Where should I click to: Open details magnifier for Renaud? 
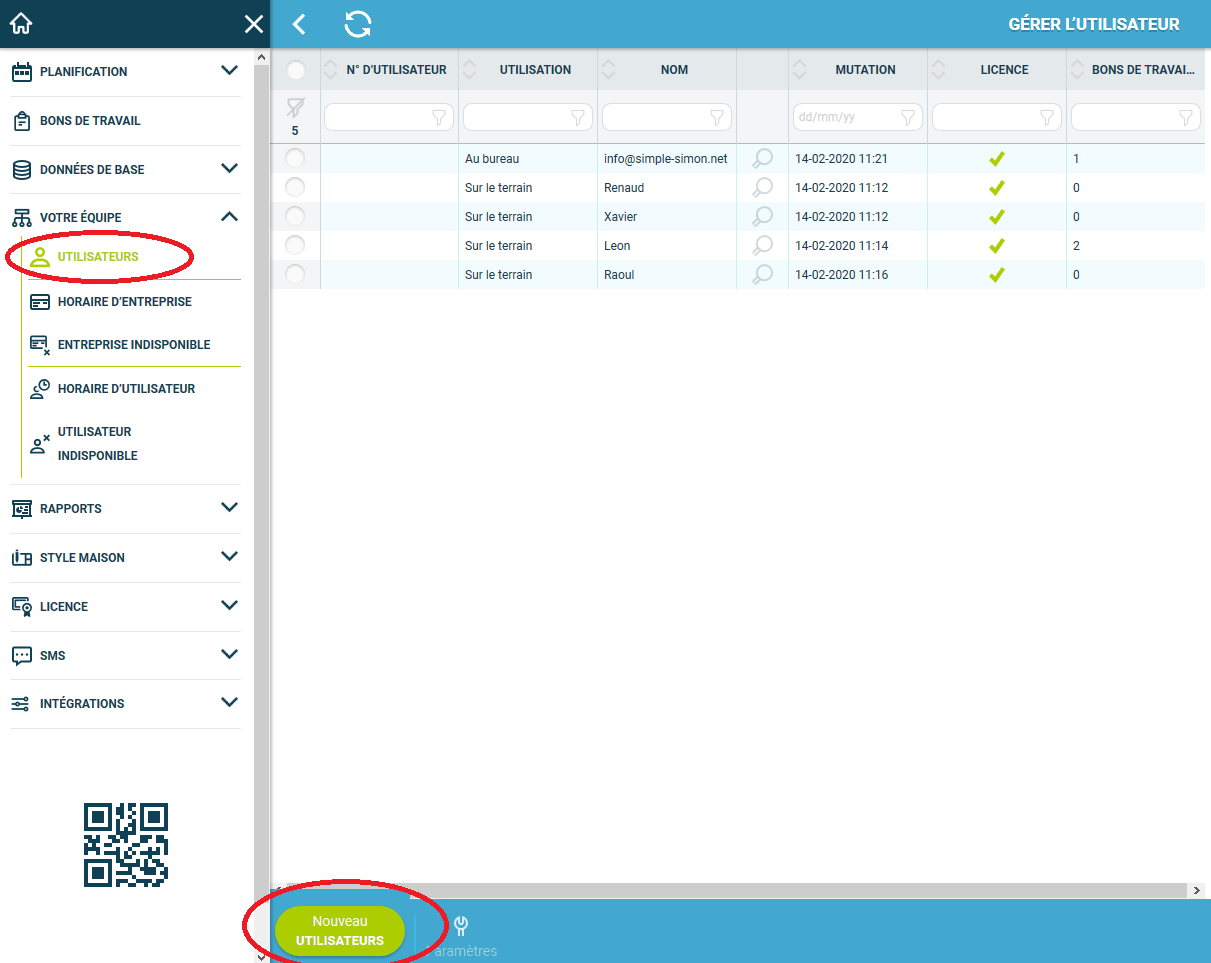point(763,187)
